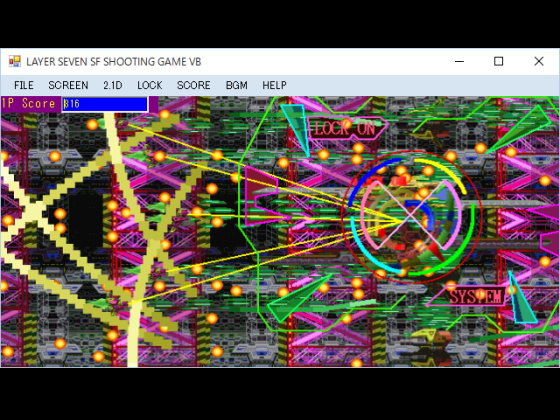This screenshot has height=420, width=560.
Task: Minimize the game window
Action: coord(459,61)
